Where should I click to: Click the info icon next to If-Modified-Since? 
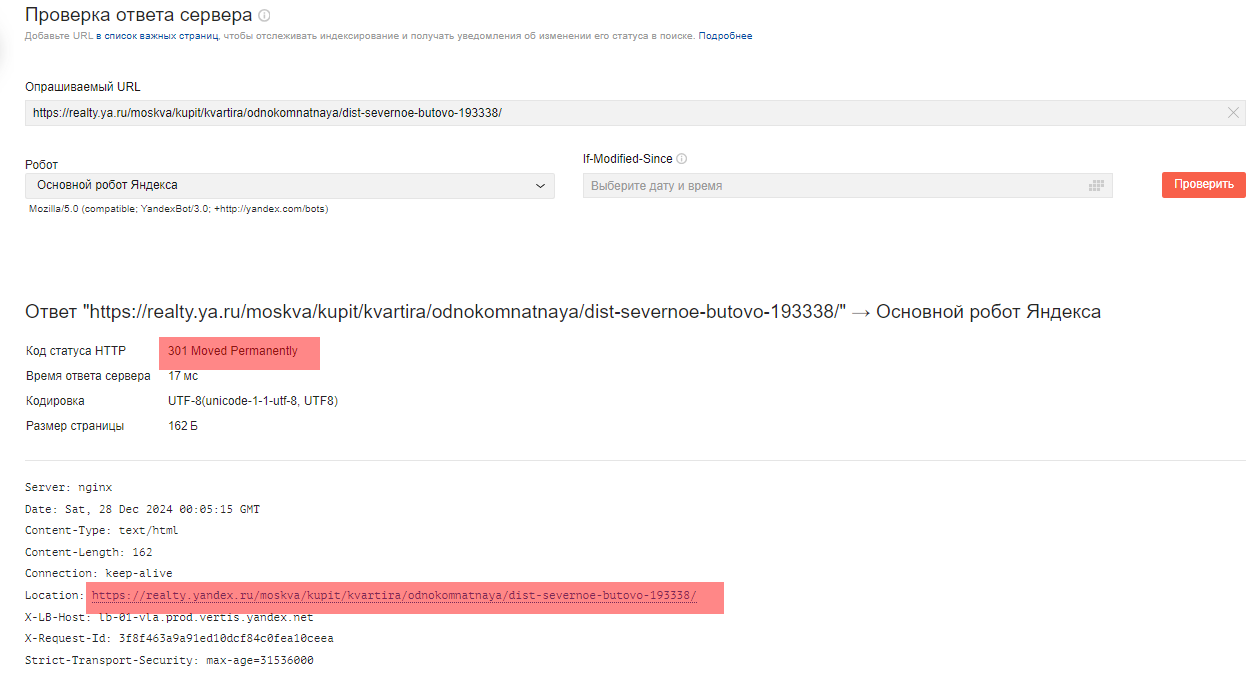click(x=682, y=159)
